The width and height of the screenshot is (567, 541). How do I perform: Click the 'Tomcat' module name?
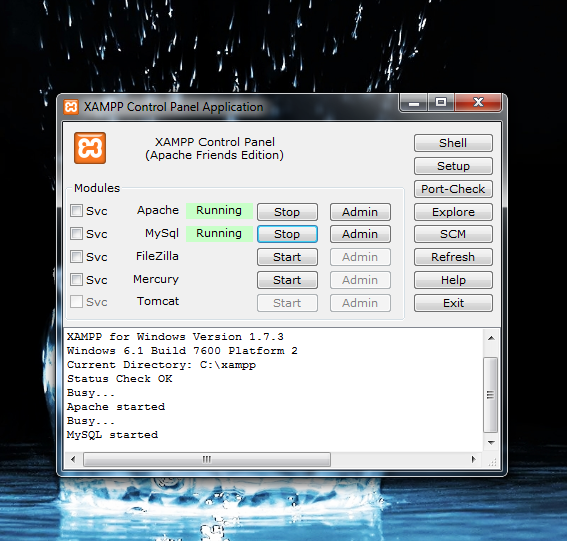158,301
